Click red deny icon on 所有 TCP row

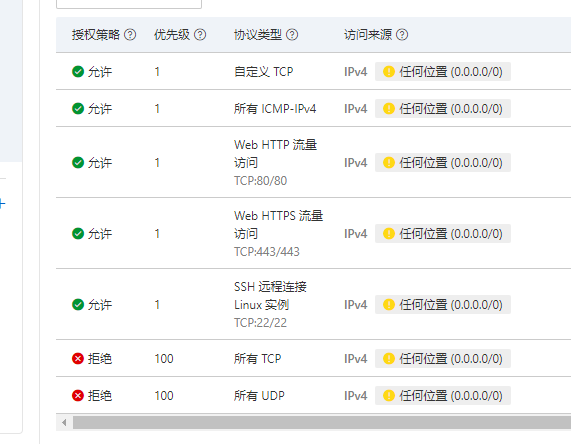(x=78, y=358)
